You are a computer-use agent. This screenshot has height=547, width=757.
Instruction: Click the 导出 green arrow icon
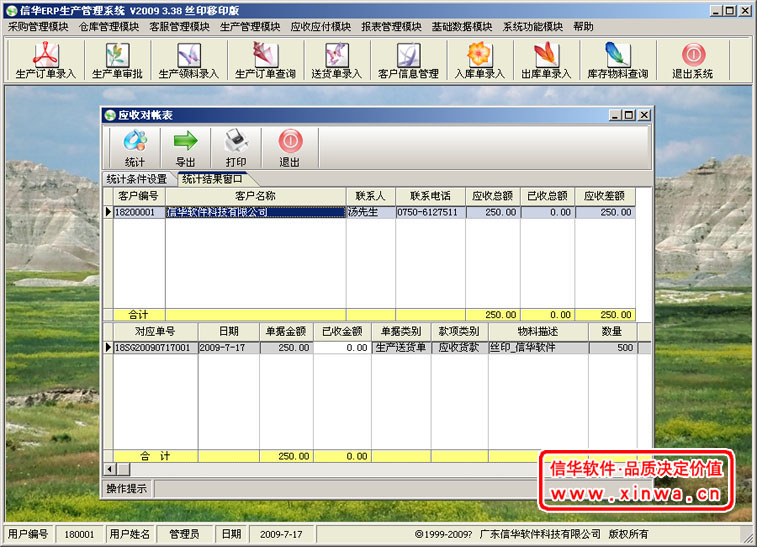pyautogui.click(x=185, y=148)
